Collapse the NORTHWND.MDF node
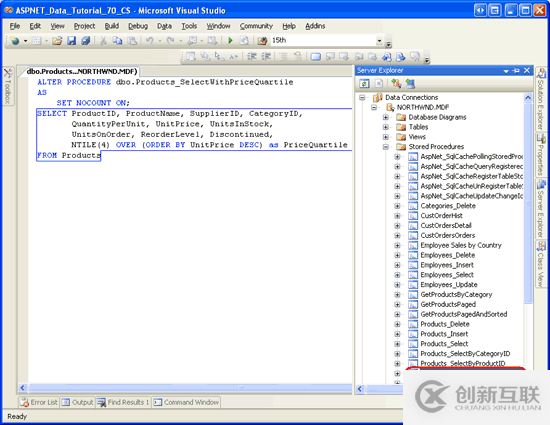The width and height of the screenshot is (550, 425). point(374,107)
